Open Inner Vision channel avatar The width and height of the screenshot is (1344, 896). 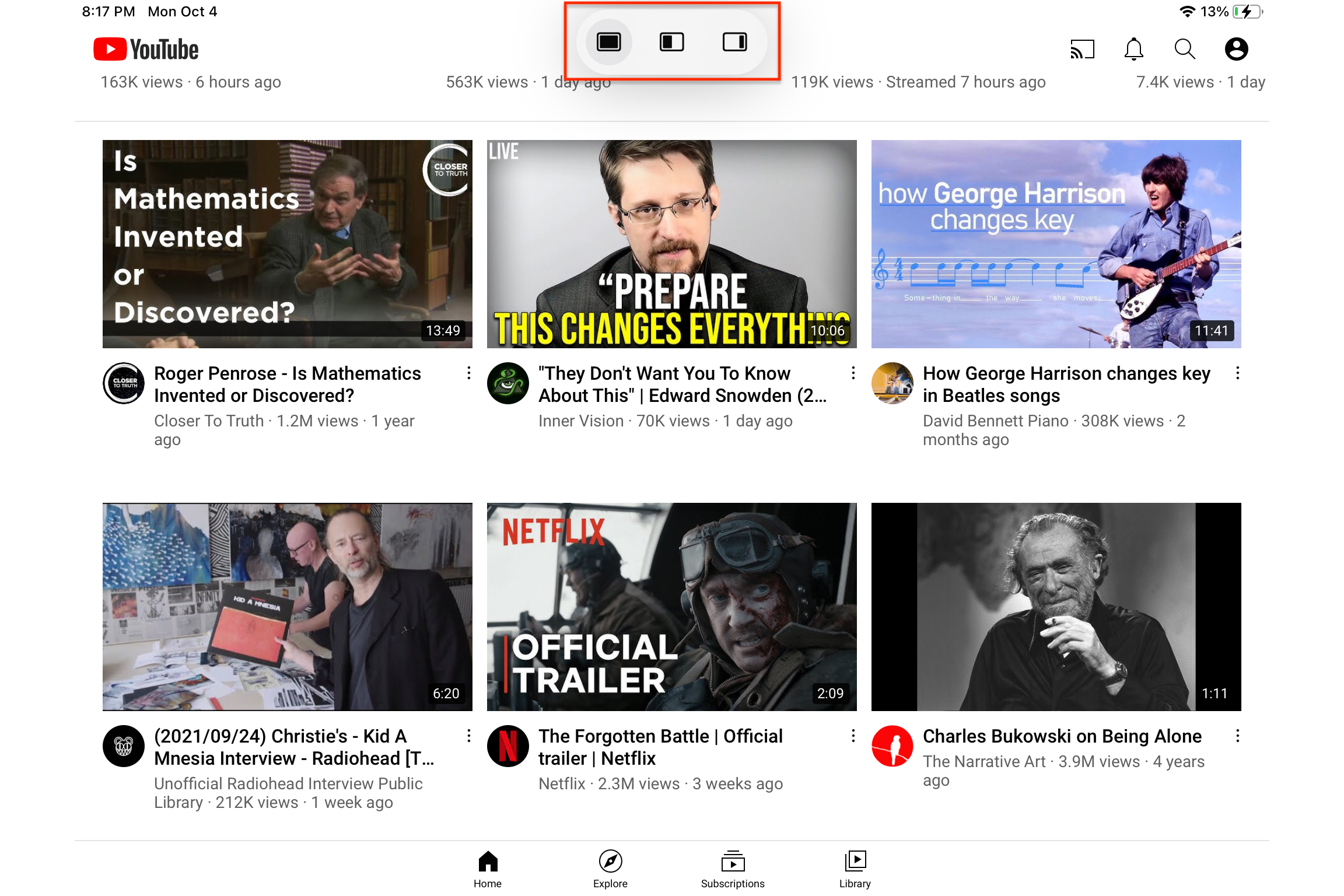pyautogui.click(x=508, y=383)
